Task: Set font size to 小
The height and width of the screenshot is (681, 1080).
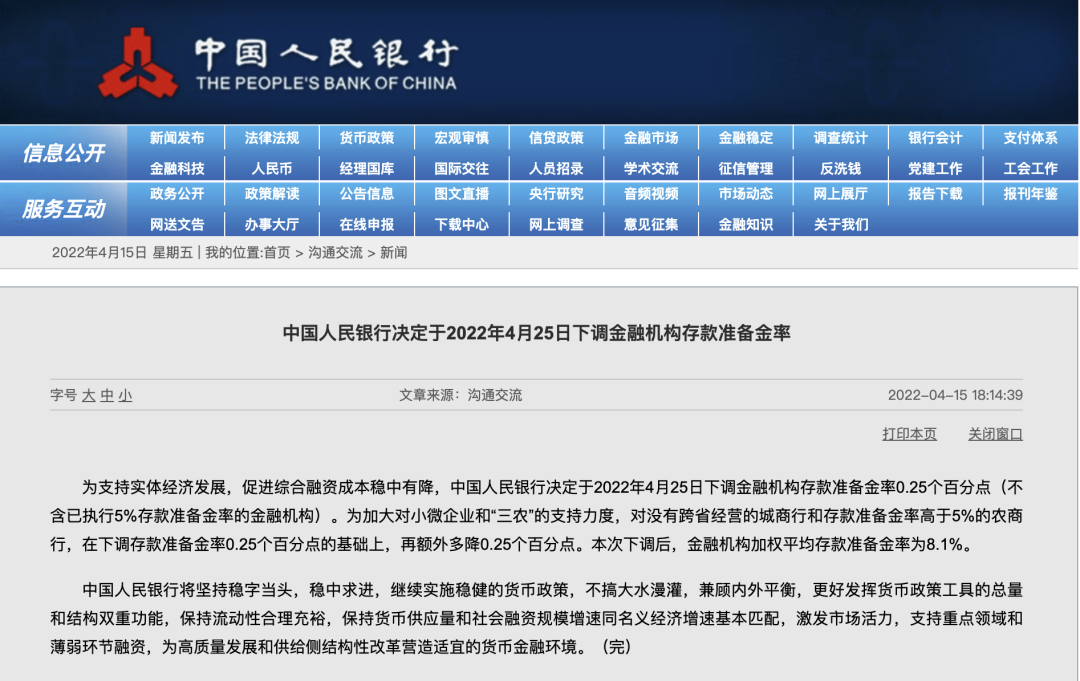Action: 125,396
